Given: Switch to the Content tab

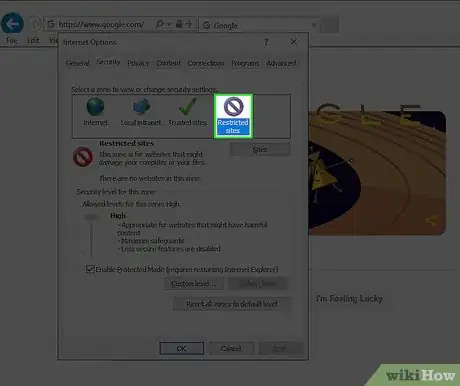Looking at the screenshot, I should [x=168, y=63].
